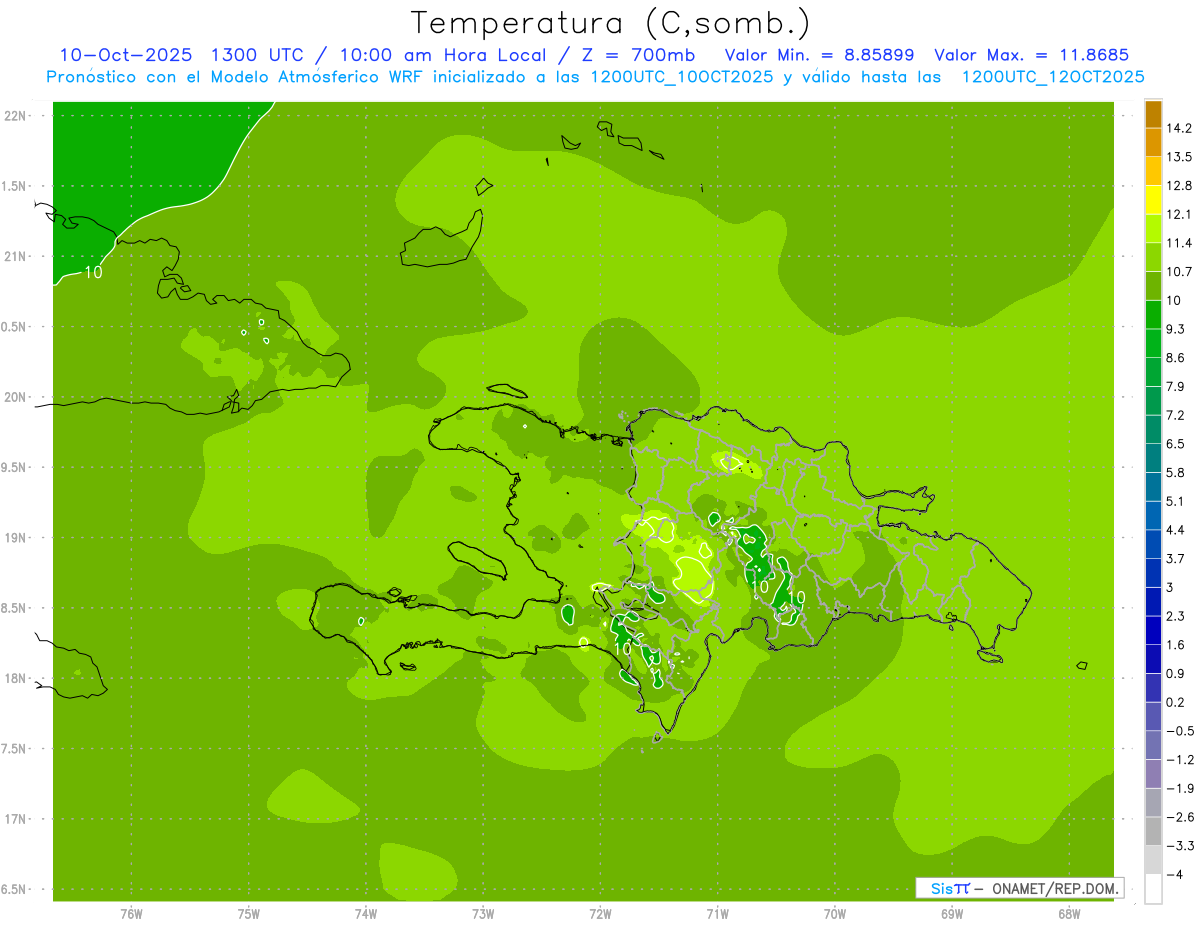Click the title 'Temperatura (C,somb.)'
1200x927 pixels.
click(x=611, y=23)
